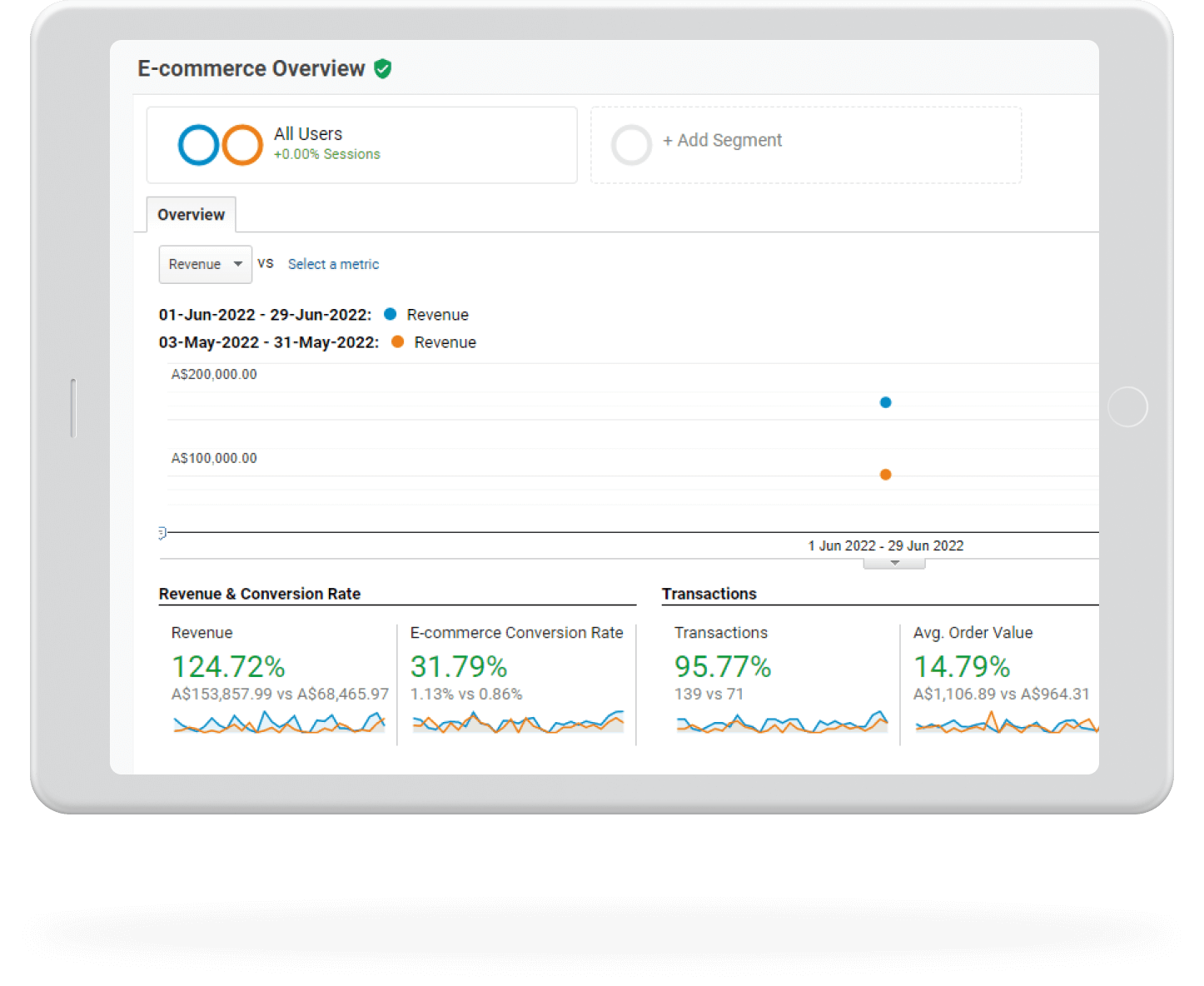Click the Select a metric link
Image resolution: width=1204 pixels, height=986 pixels.
(x=333, y=264)
